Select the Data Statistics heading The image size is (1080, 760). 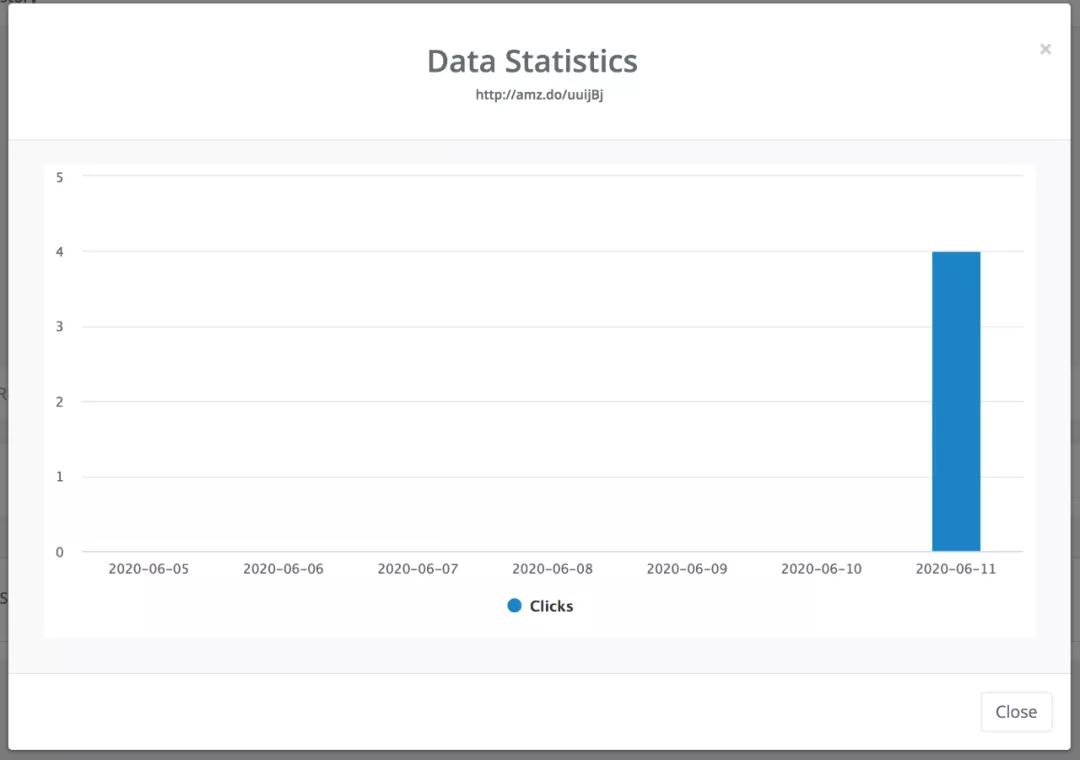coord(532,61)
